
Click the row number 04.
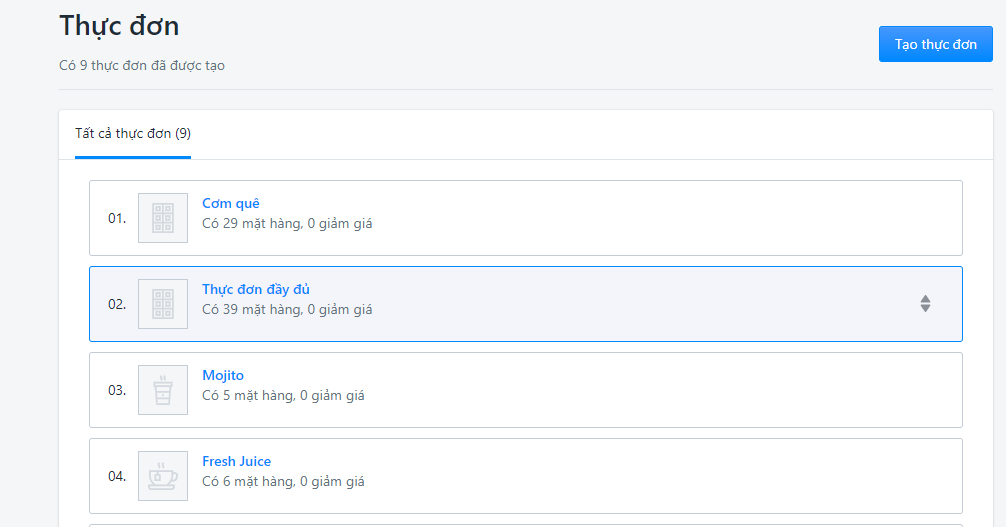pyautogui.click(x=117, y=476)
